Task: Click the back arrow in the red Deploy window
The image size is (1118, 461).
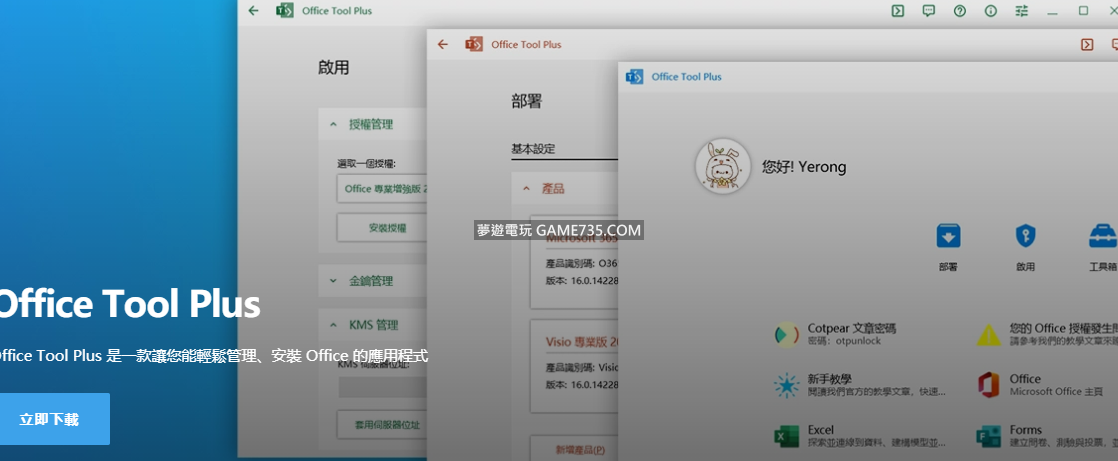Action: (443, 44)
